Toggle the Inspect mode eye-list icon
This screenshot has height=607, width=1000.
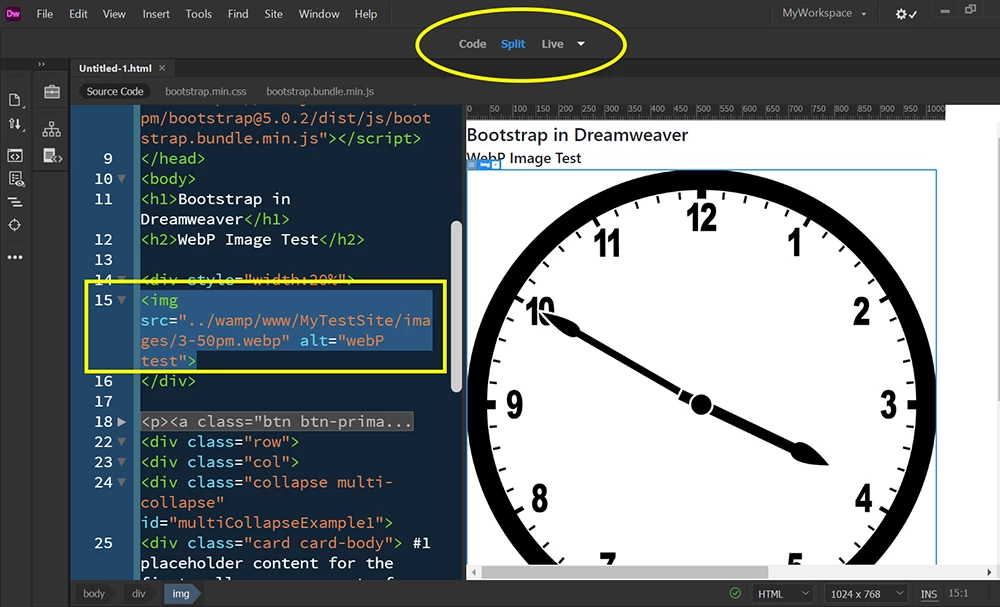[15, 179]
